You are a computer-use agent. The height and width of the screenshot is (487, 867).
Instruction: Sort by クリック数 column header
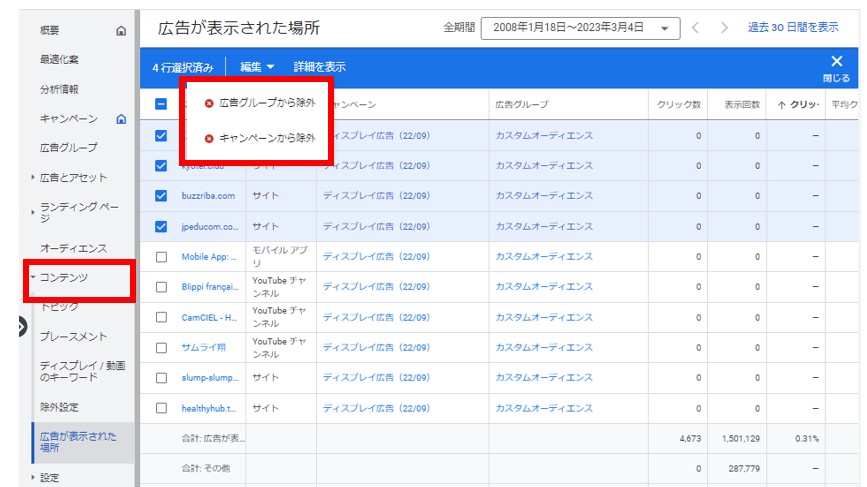(678, 104)
